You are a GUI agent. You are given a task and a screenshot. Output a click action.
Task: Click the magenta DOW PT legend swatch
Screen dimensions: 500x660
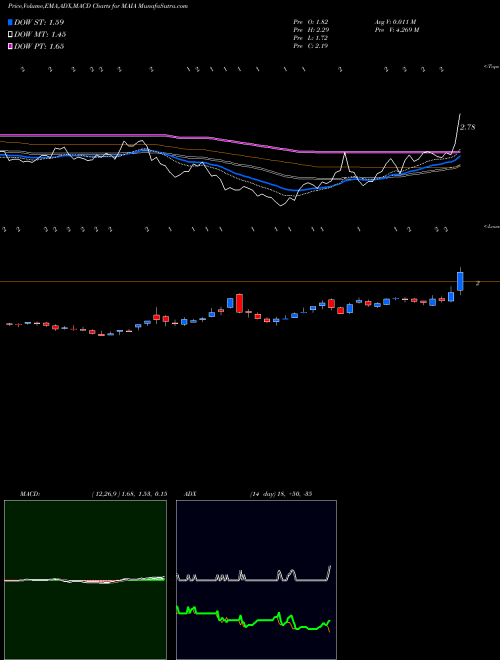click(x=10, y=46)
